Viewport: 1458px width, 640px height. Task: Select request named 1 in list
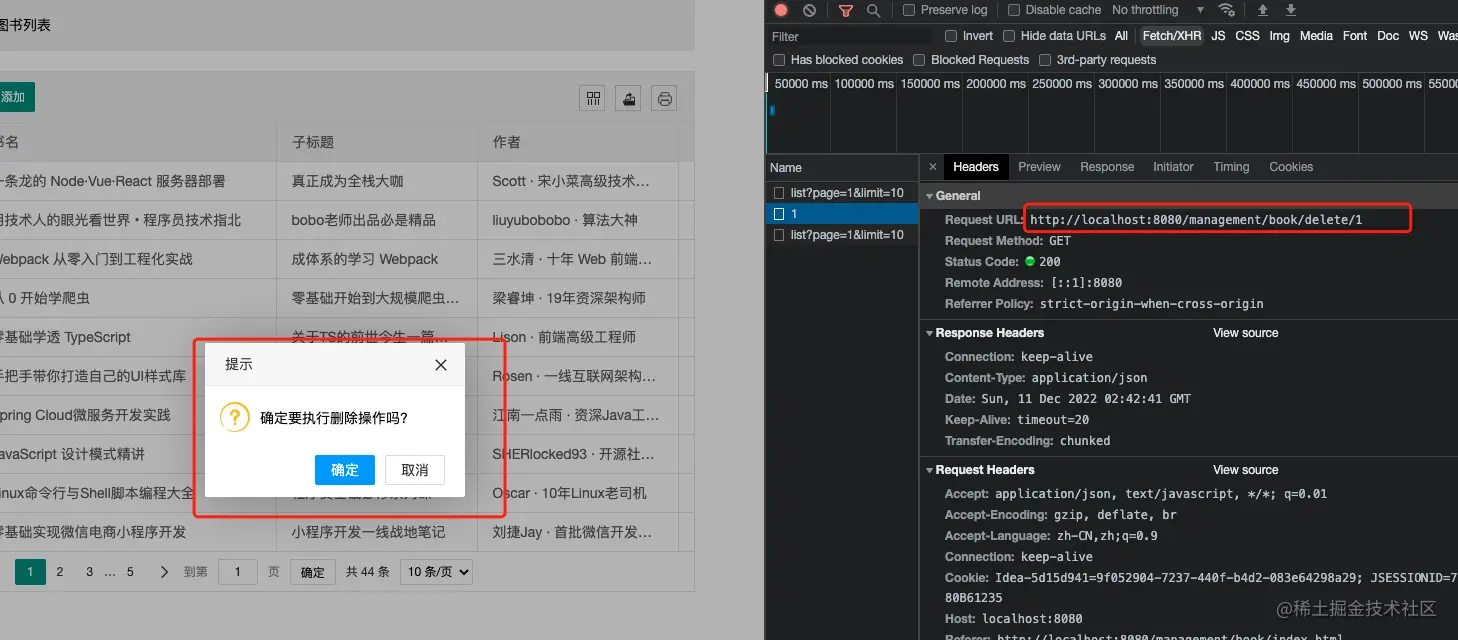point(842,214)
